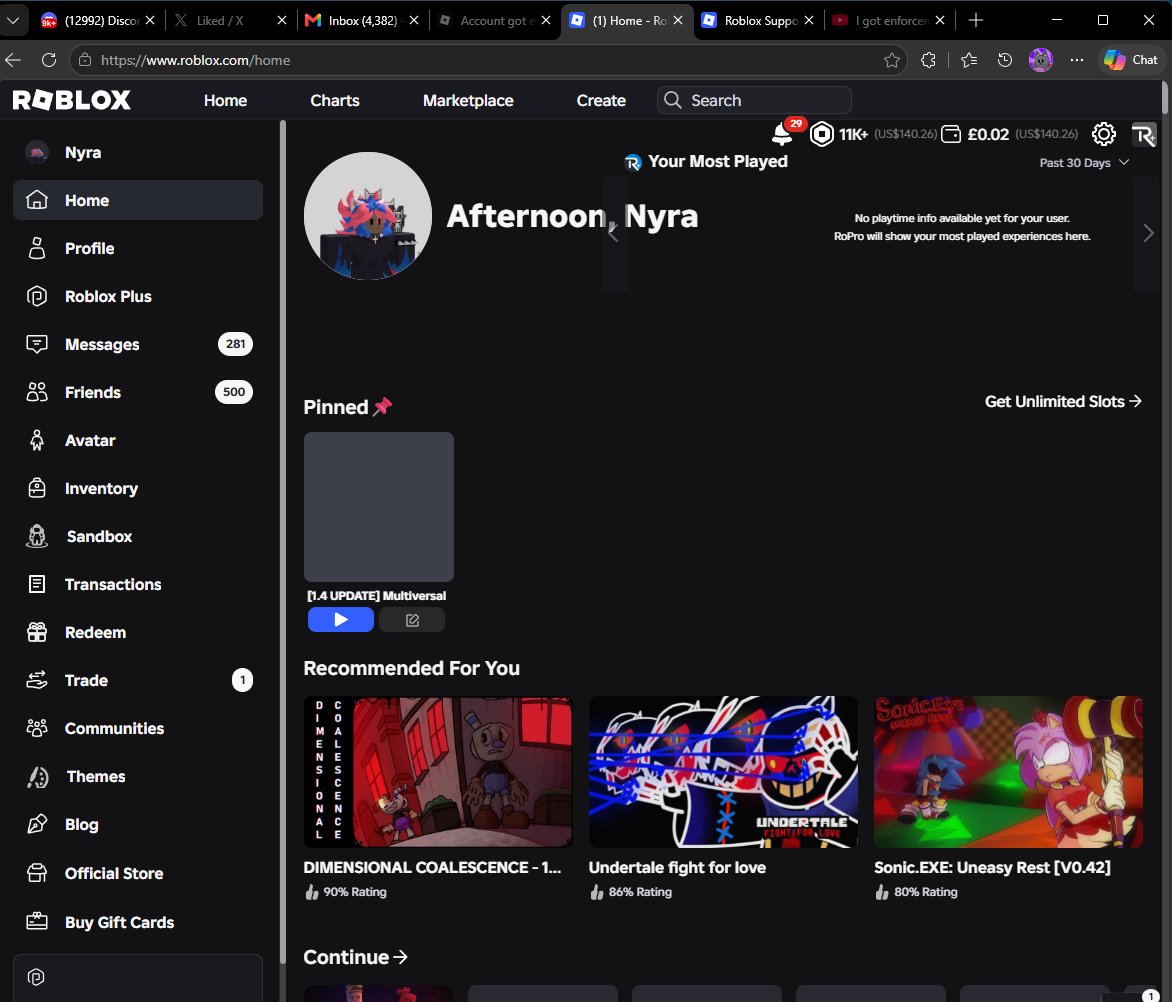Viewport: 1172px width, 1002px height.
Task: Open Marketplace in top nav
Action: click(468, 100)
